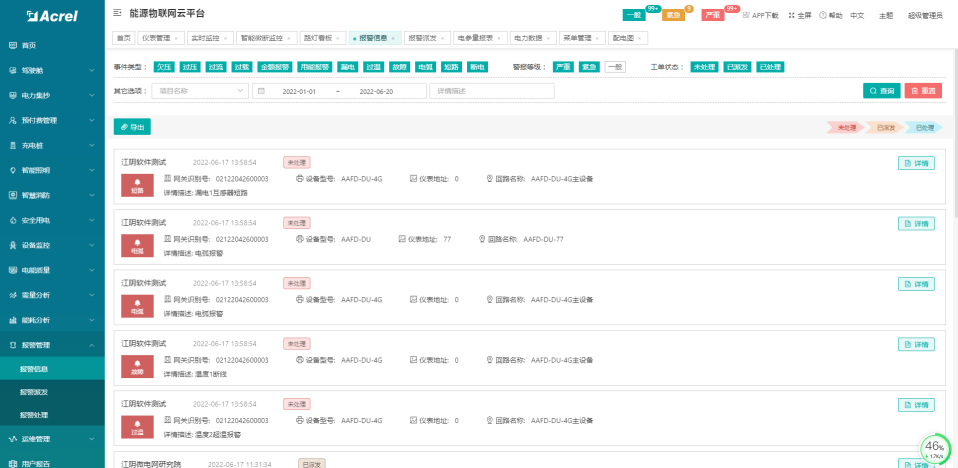Click the sidebar collapse hamburger icon

click(118, 13)
